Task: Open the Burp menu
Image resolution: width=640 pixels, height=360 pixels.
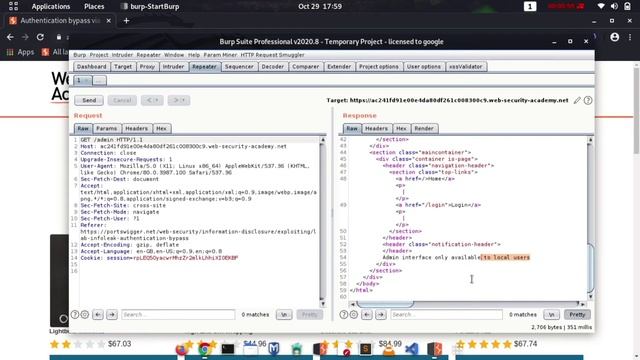Action: (80, 55)
